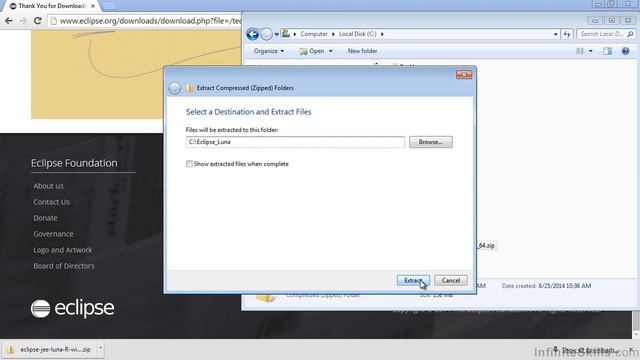Click the Search Local Disk field
Viewport: 640px width, 360px height.
coord(601,34)
